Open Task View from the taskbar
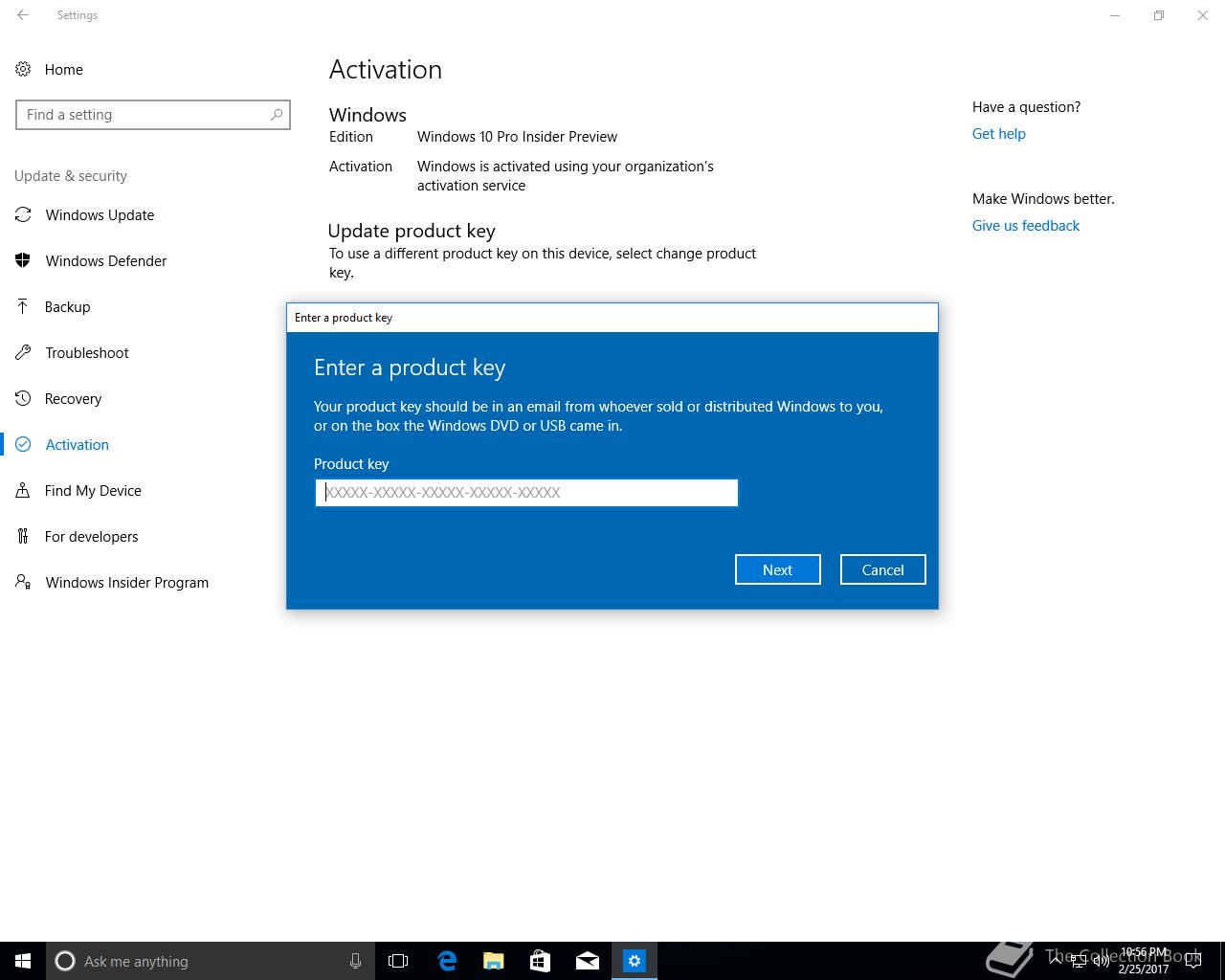The height and width of the screenshot is (980, 1225). pos(398,961)
